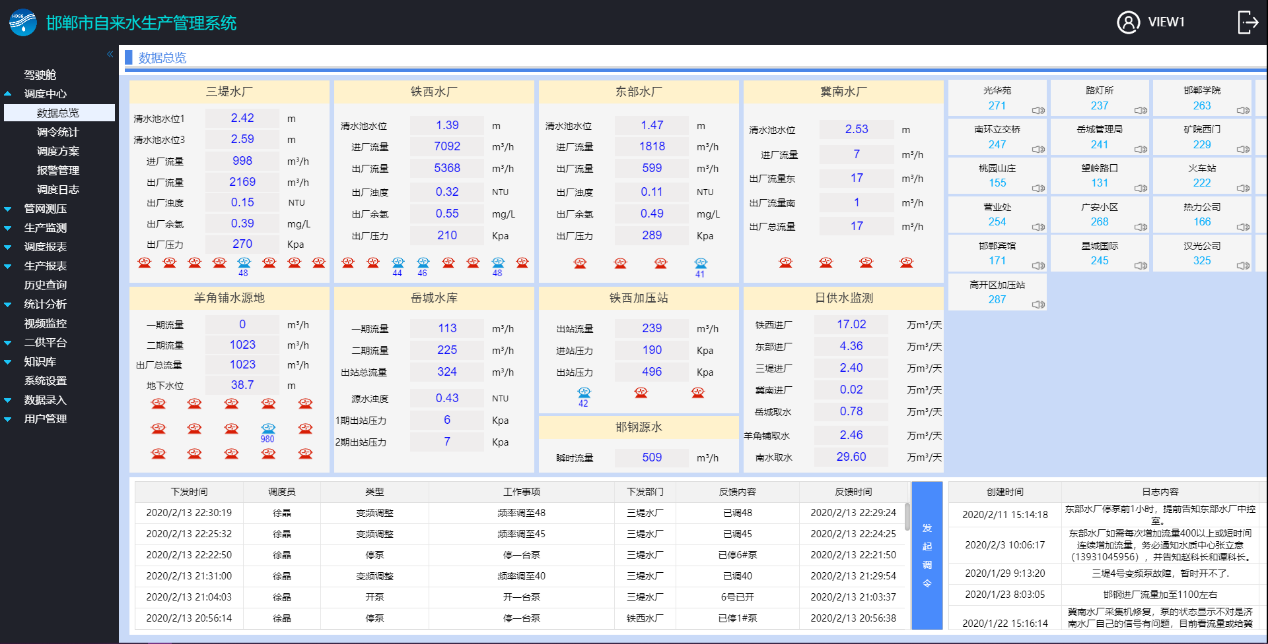
Task: Click the speaker icon on the 火车站 card
Action: click(1243, 188)
